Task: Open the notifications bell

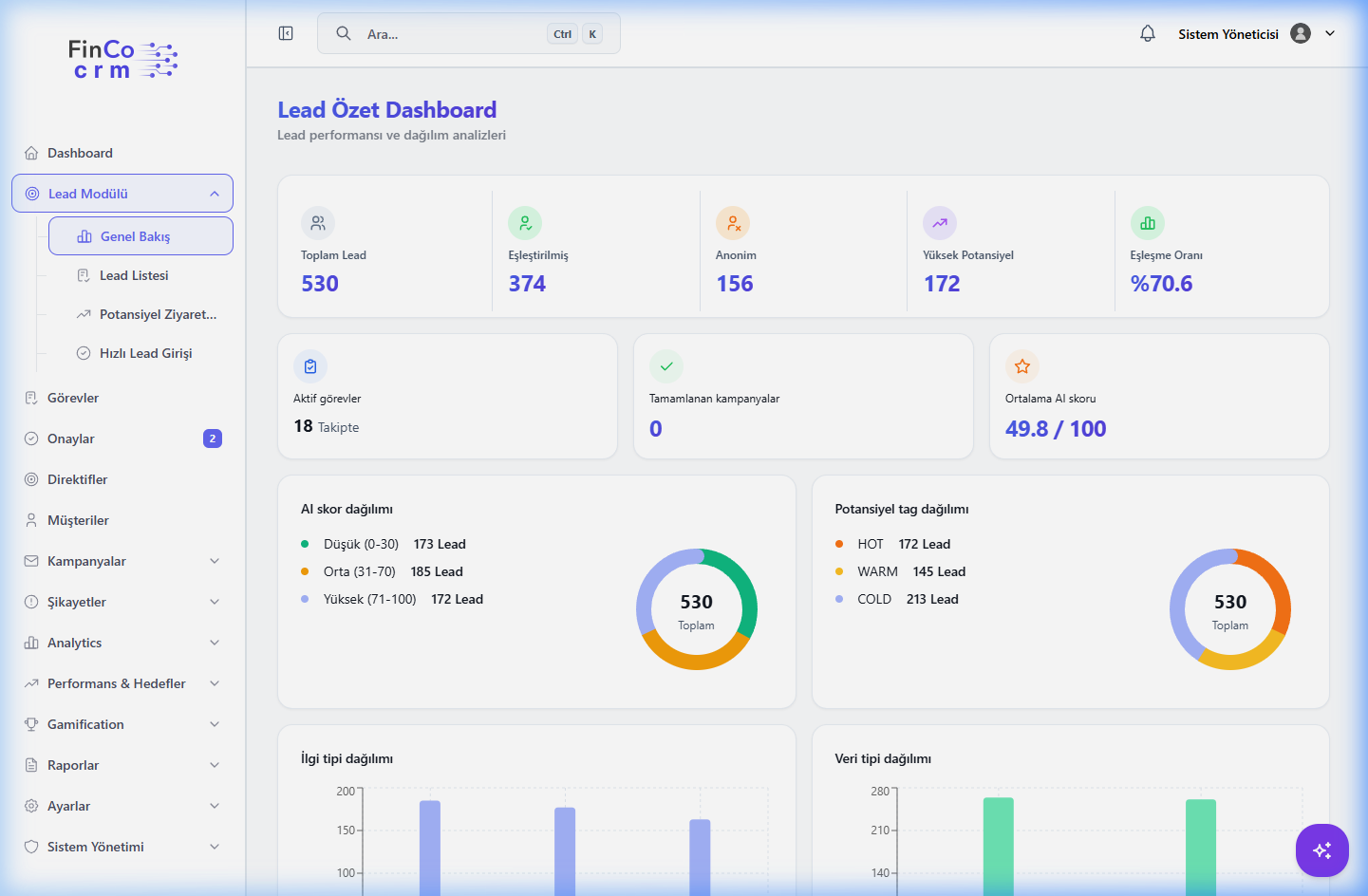Action: [1148, 33]
